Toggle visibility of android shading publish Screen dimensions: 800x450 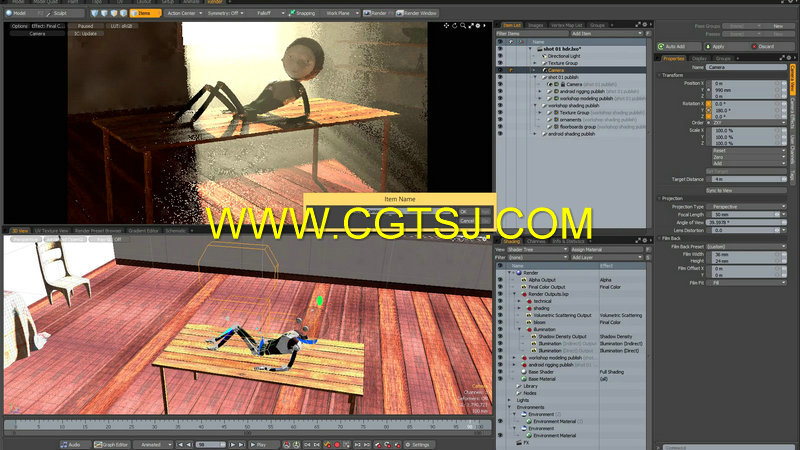[x=500, y=134]
